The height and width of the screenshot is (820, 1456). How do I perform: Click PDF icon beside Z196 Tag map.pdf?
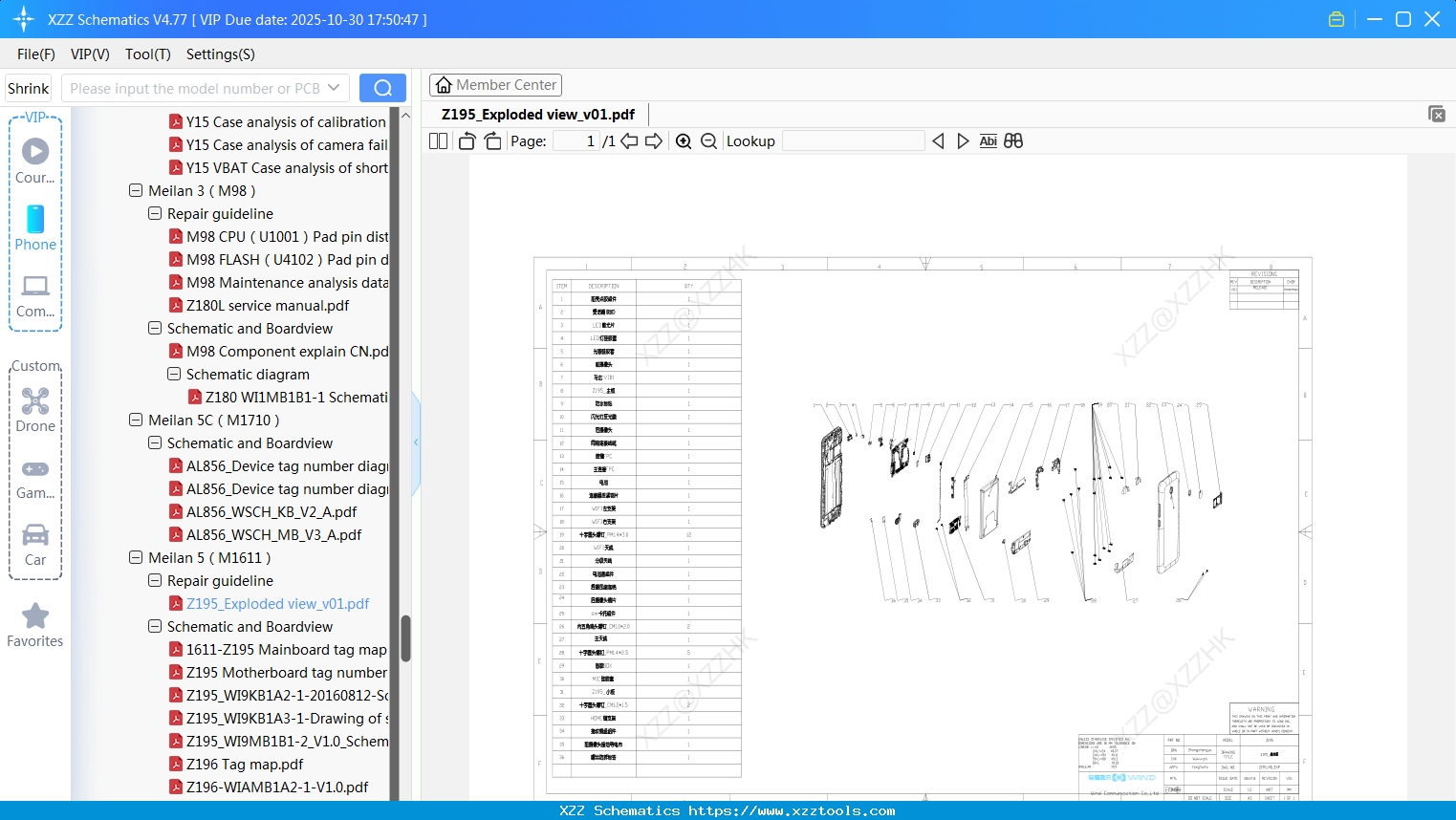pyautogui.click(x=176, y=764)
